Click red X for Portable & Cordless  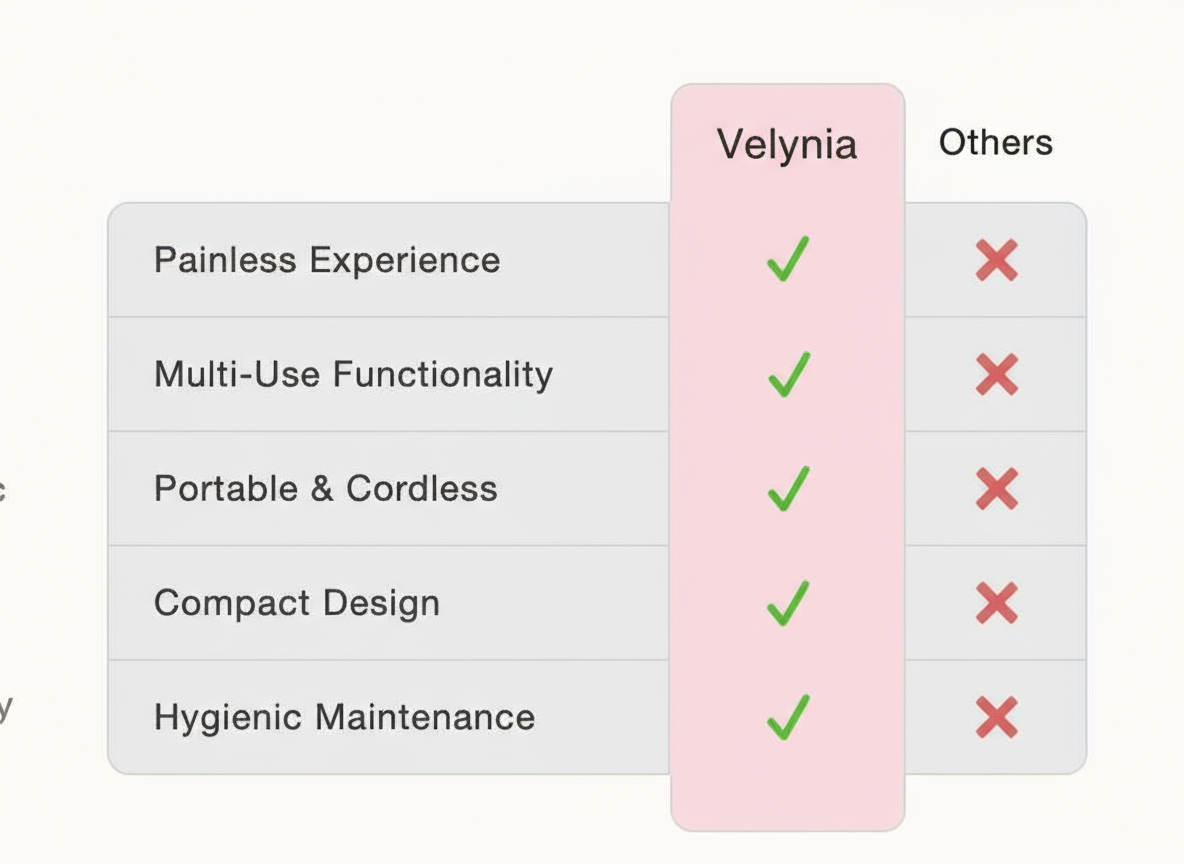(x=996, y=489)
